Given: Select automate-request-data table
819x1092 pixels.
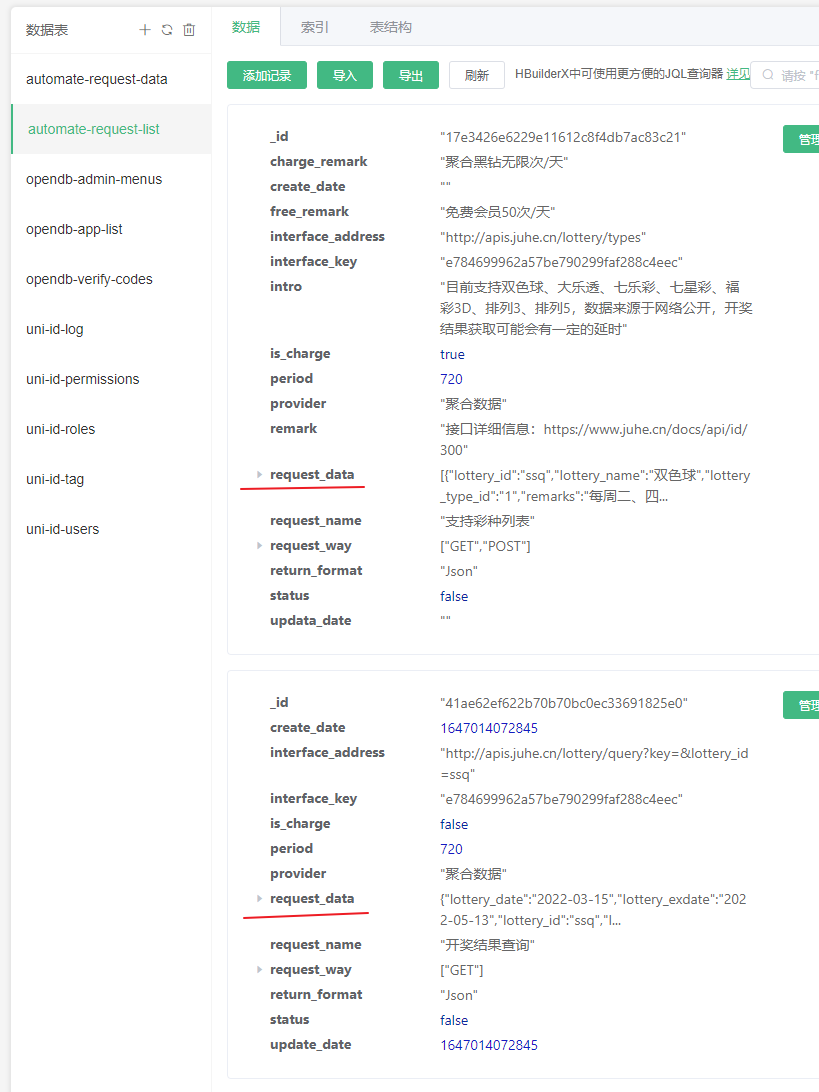Looking at the screenshot, I should 111,79.
